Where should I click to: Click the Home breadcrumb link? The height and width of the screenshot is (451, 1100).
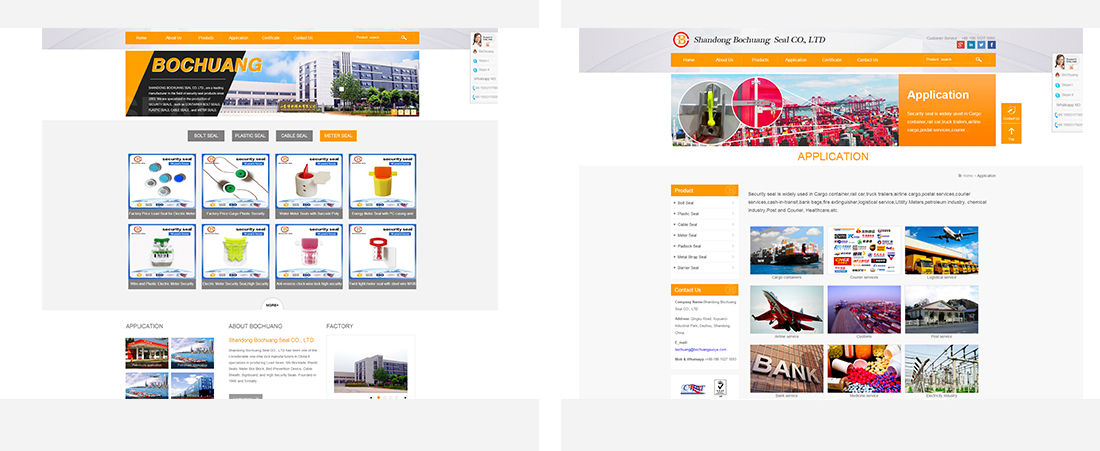click(x=967, y=175)
